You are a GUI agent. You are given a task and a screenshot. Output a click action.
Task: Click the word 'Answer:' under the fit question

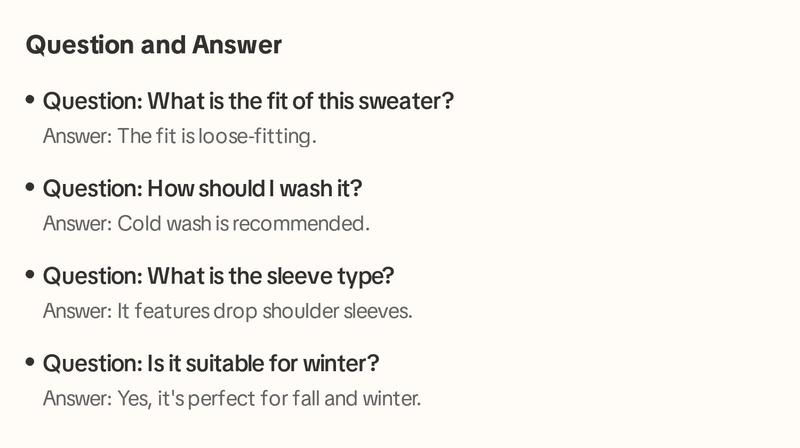78,136
